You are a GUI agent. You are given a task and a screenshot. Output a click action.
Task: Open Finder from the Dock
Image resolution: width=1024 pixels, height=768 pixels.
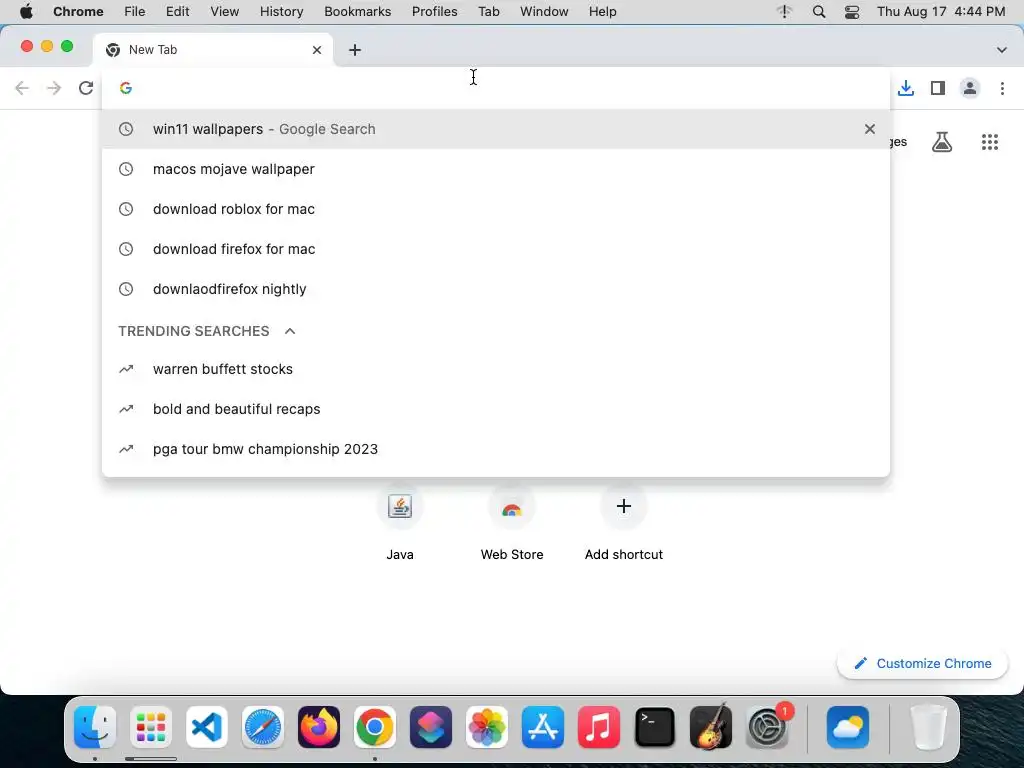tap(95, 727)
